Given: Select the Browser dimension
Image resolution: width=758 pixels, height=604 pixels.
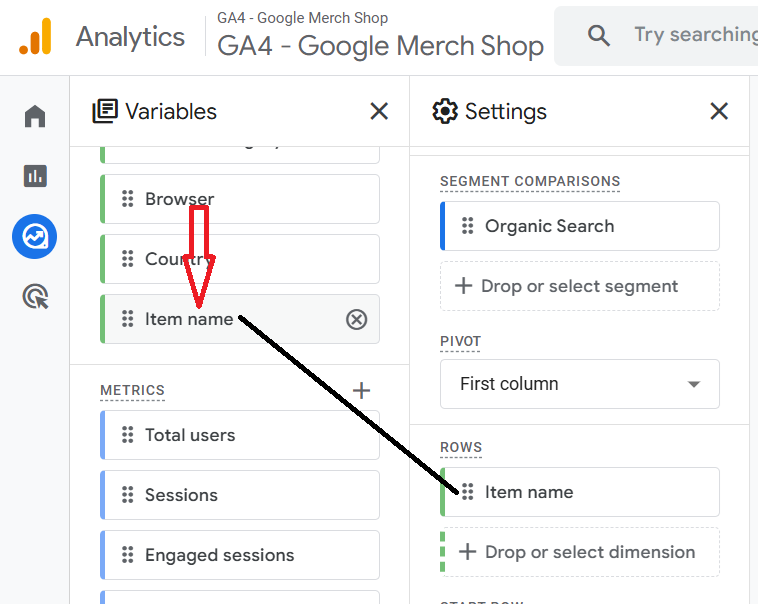Looking at the screenshot, I should (240, 199).
